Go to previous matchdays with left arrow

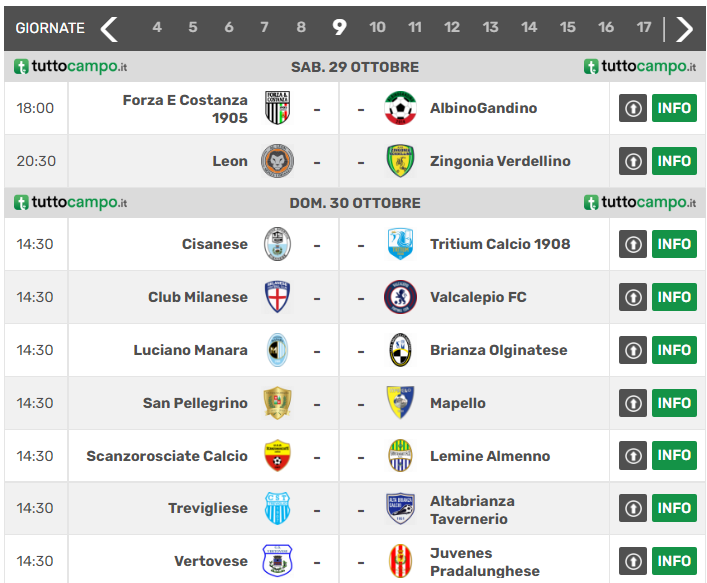109,28
